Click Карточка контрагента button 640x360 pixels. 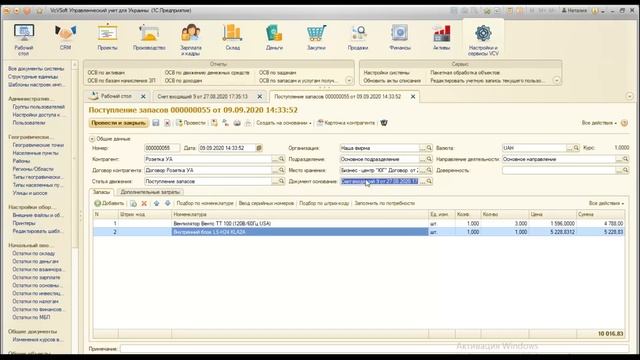[346, 123]
